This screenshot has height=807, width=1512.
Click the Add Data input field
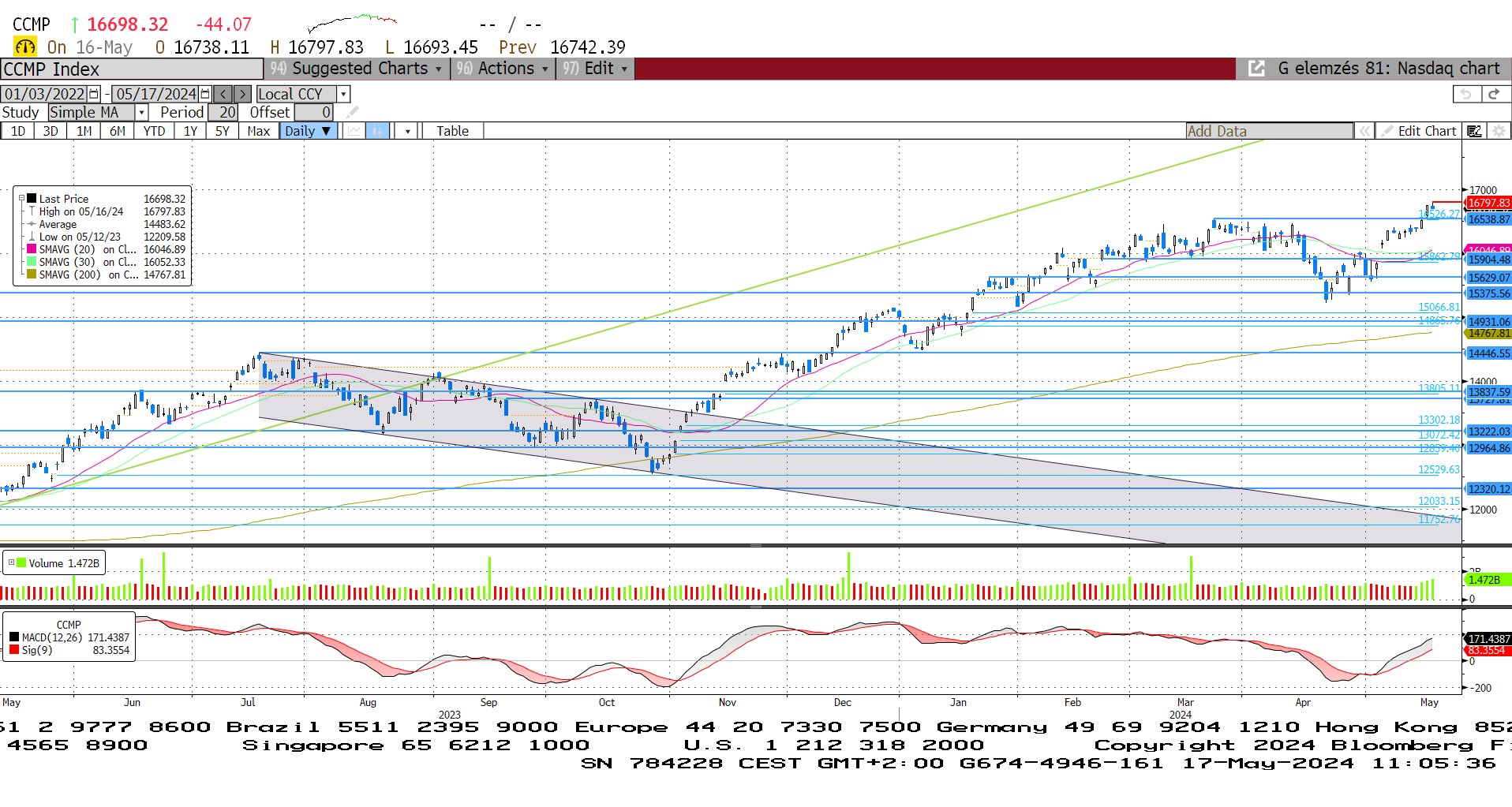1269,131
